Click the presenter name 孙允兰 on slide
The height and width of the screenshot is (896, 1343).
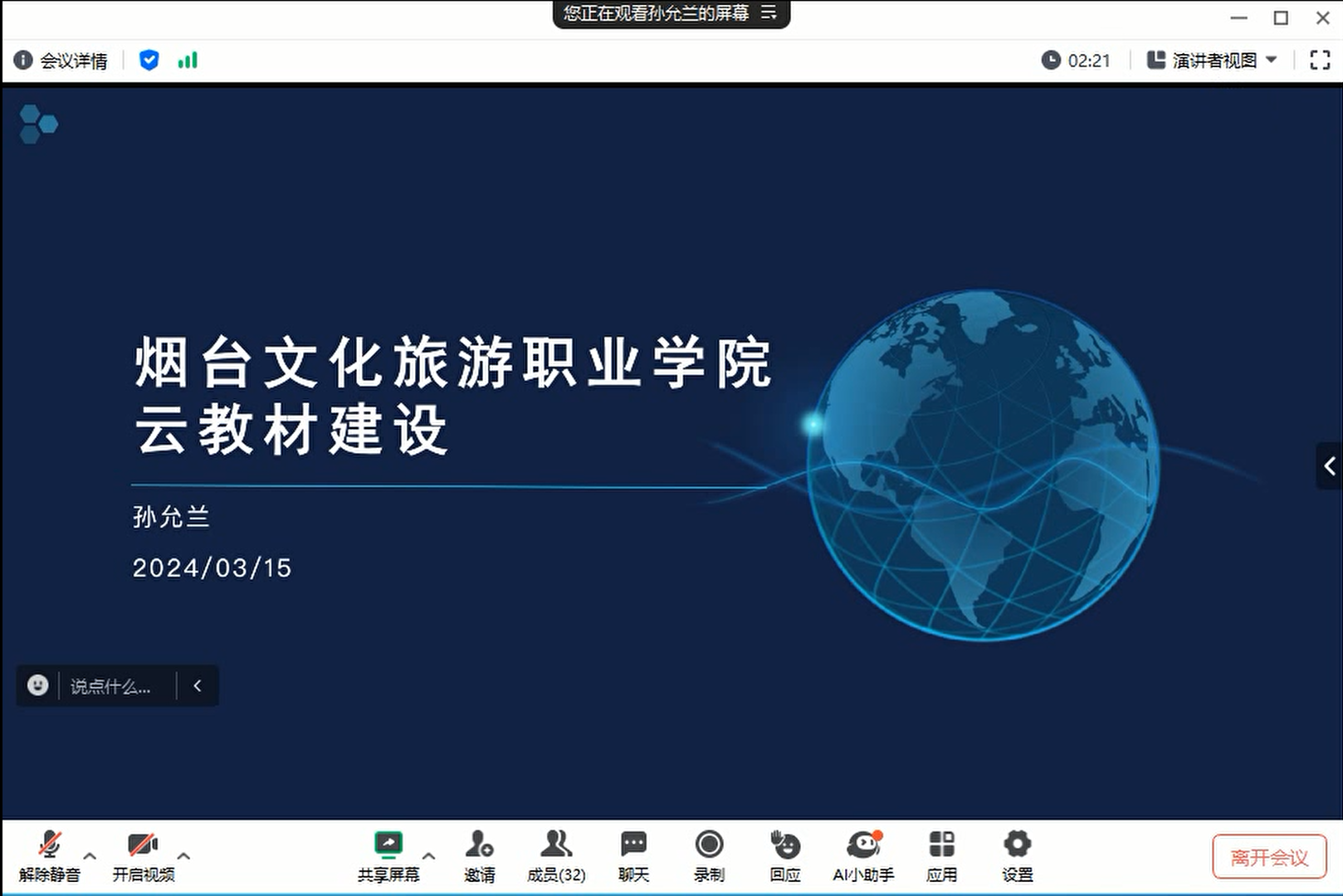point(171,517)
